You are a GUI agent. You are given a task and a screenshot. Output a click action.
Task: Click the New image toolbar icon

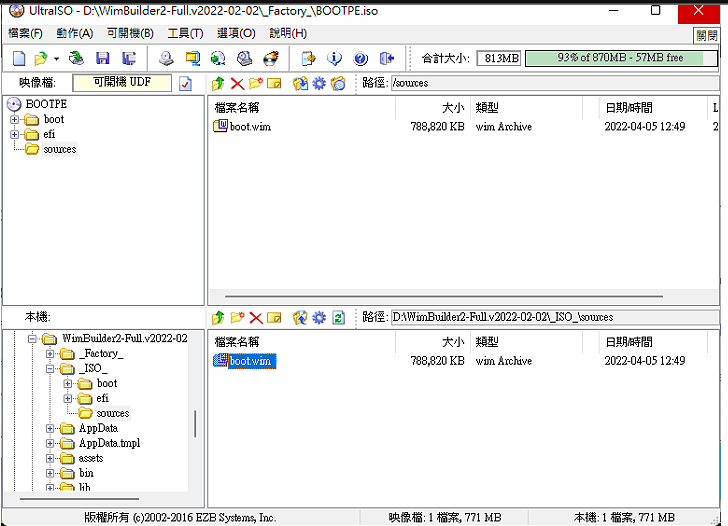pos(19,58)
